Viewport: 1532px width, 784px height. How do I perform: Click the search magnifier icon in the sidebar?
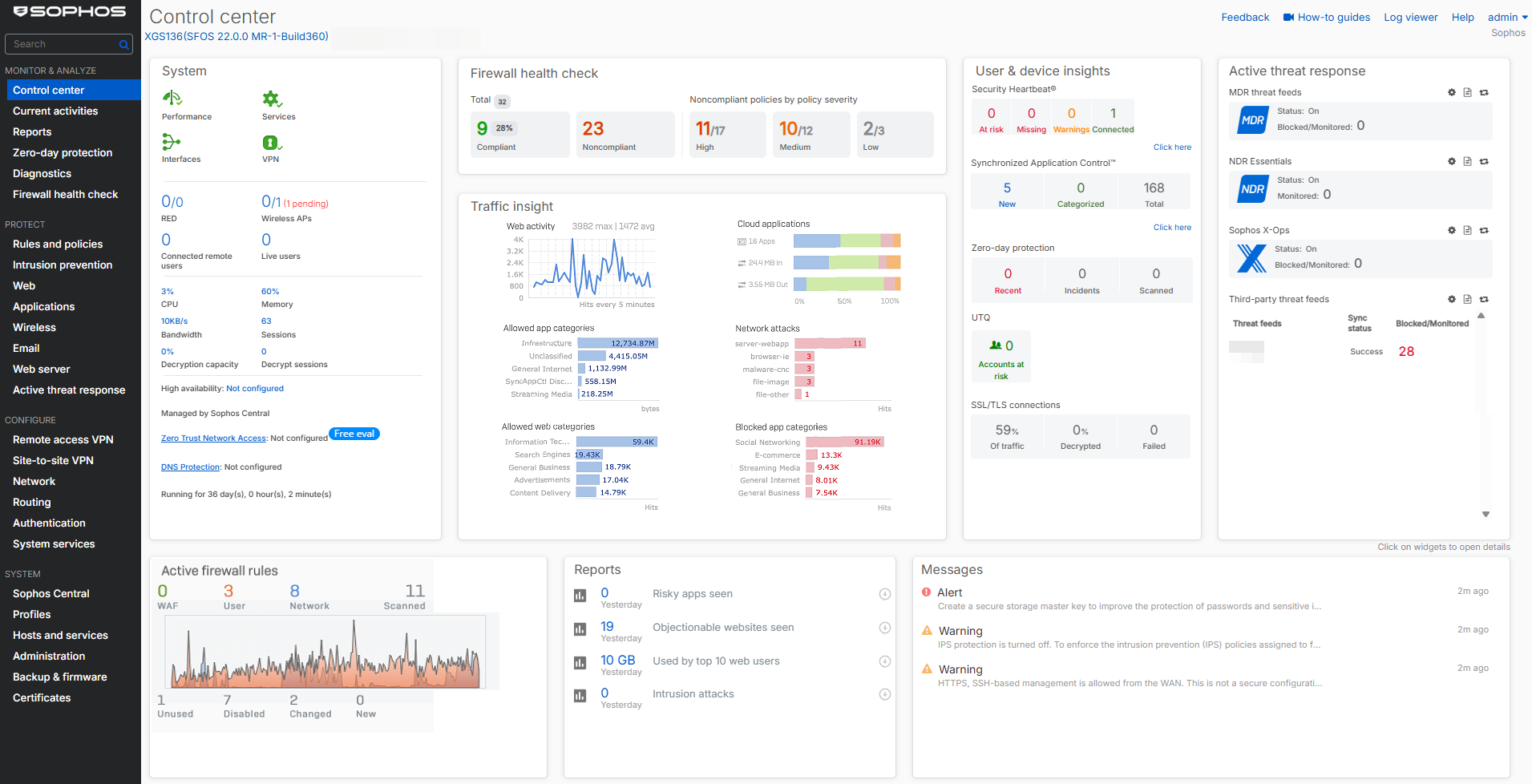[x=124, y=44]
